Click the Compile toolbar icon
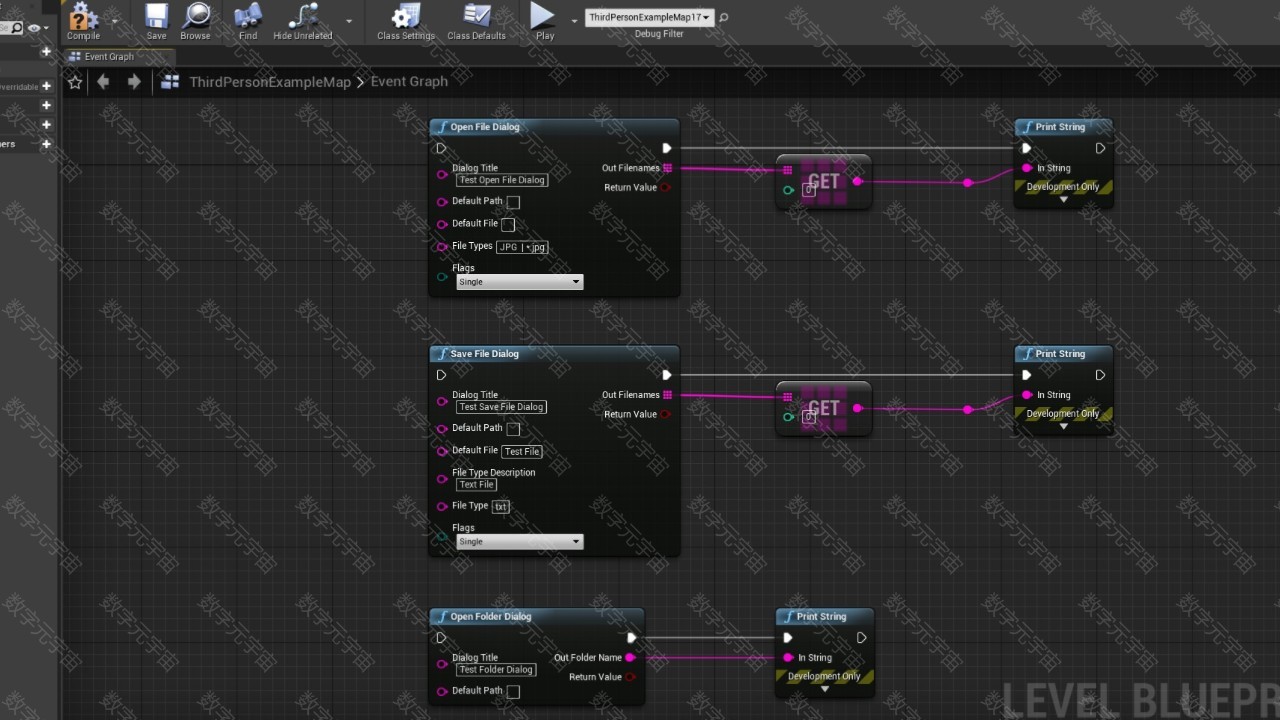 point(82,17)
